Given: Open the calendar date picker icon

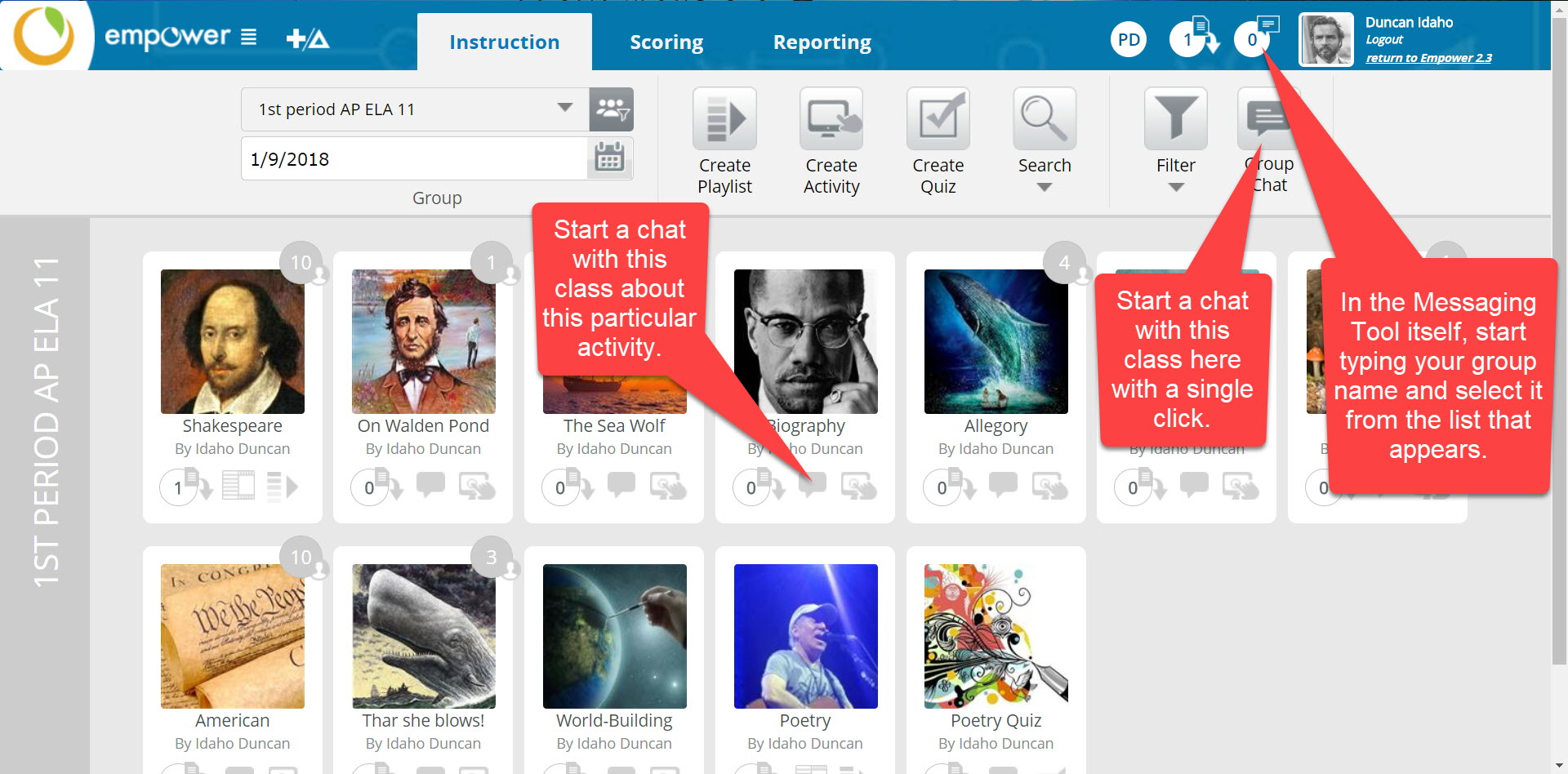Looking at the screenshot, I should 610,158.
